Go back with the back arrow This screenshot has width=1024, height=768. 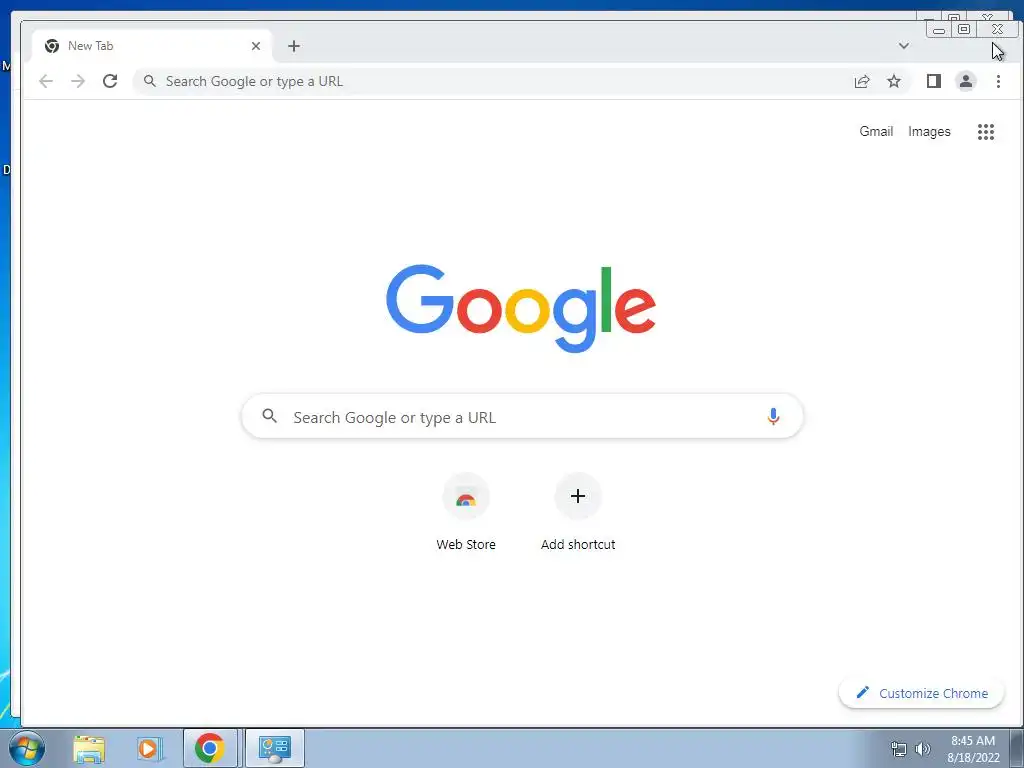point(46,81)
